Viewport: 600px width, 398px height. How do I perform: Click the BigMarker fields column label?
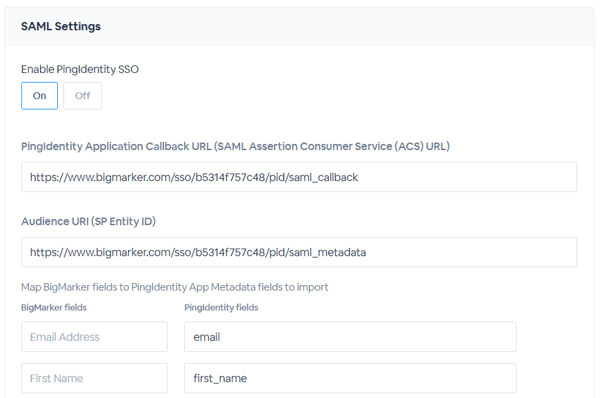point(54,308)
